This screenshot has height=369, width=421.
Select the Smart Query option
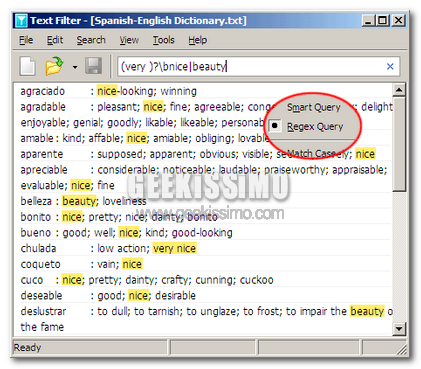coord(314,107)
